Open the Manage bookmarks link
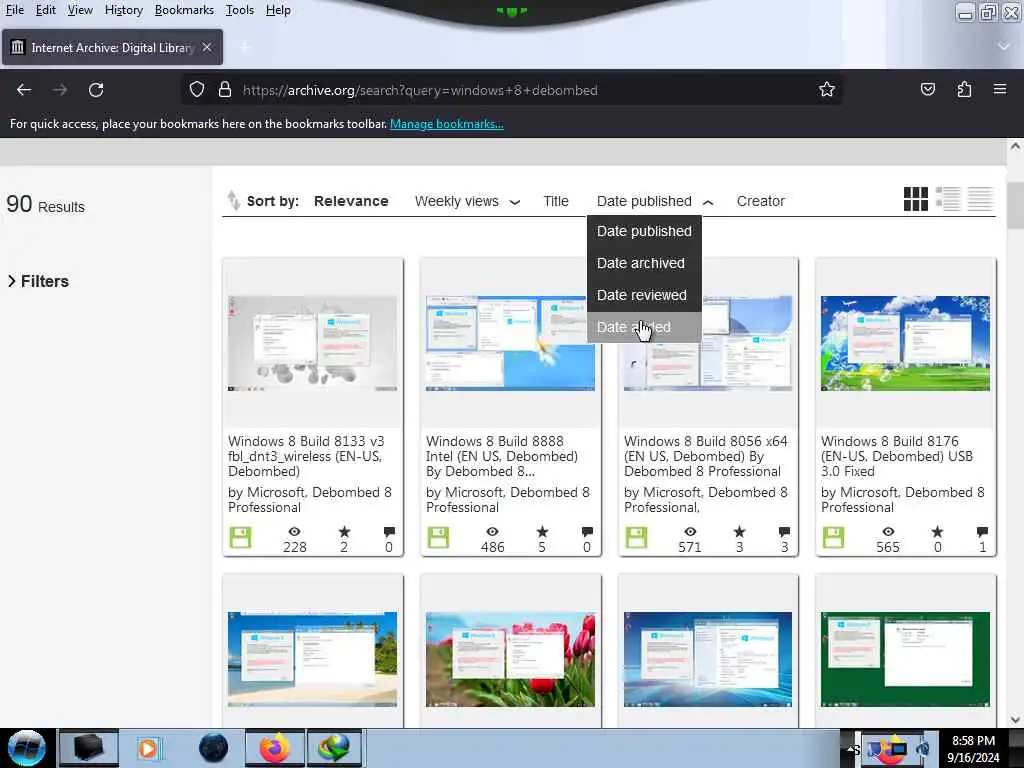This screenshot has height=768, width=1024. click(447, 124)
